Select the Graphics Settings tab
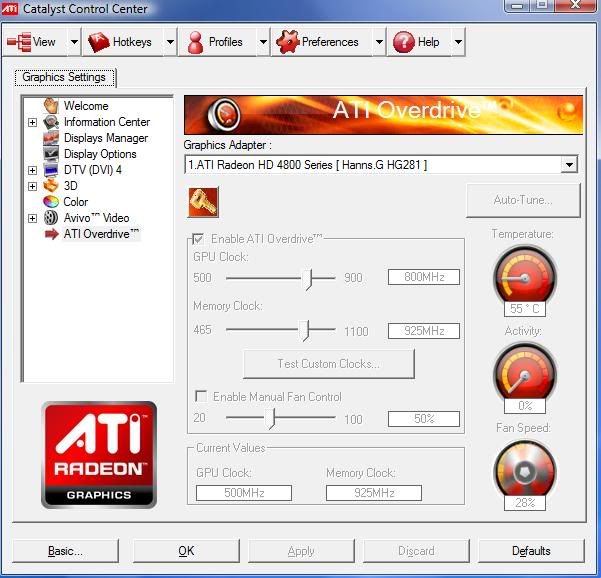601x578 pixels. 65,77
